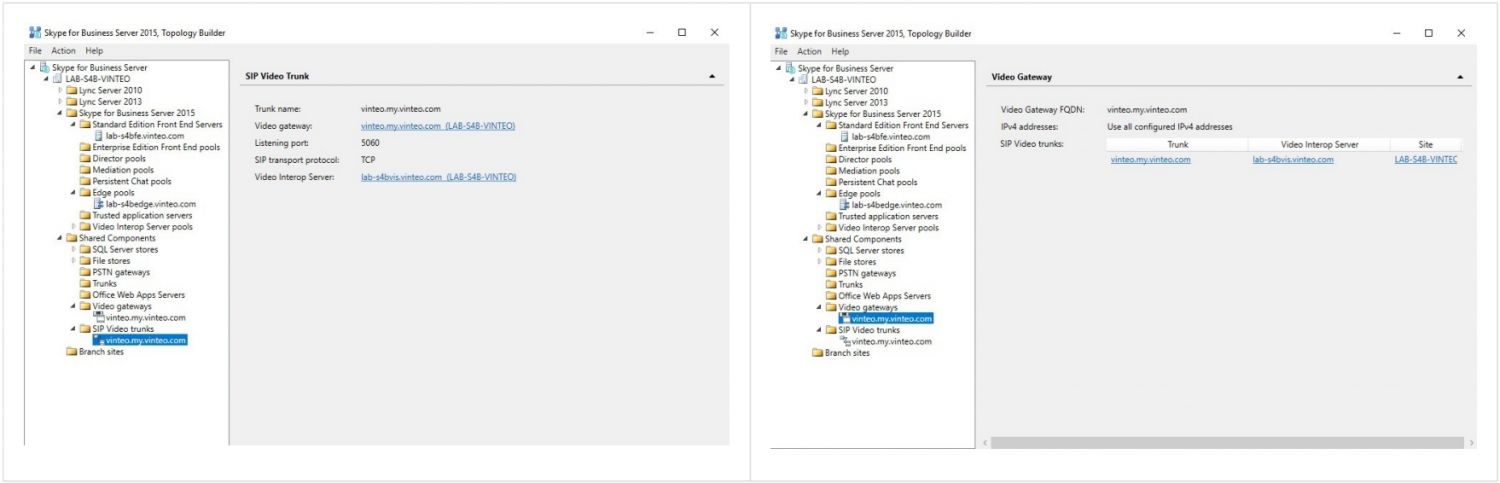Screen dimensions: 1500x483
Task: Open Action menu in left window
Action: [63, 50]
